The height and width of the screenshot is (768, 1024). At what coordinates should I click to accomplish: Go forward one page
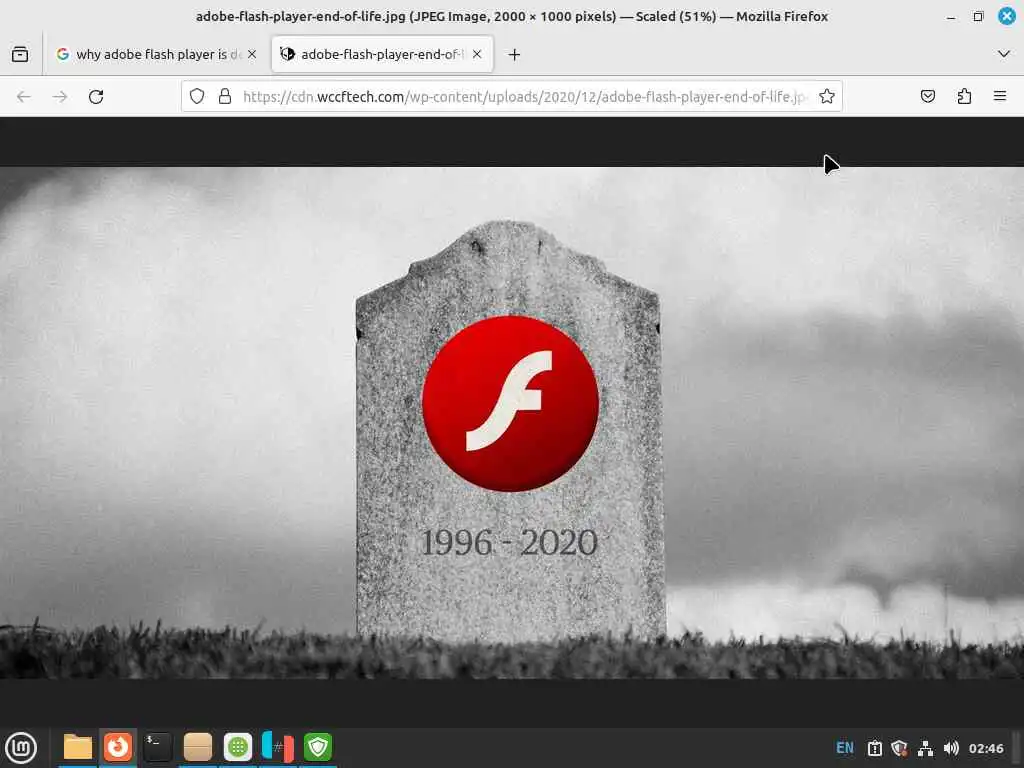click(x=60, y=97)
